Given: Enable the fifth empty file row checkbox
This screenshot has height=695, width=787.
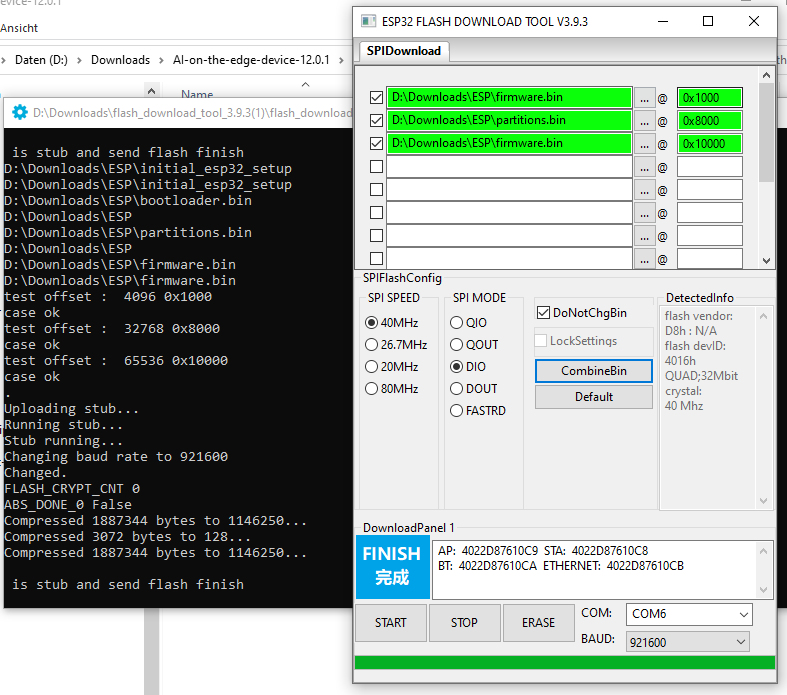Looking at the screenshot, I should [x=376, y=190].
